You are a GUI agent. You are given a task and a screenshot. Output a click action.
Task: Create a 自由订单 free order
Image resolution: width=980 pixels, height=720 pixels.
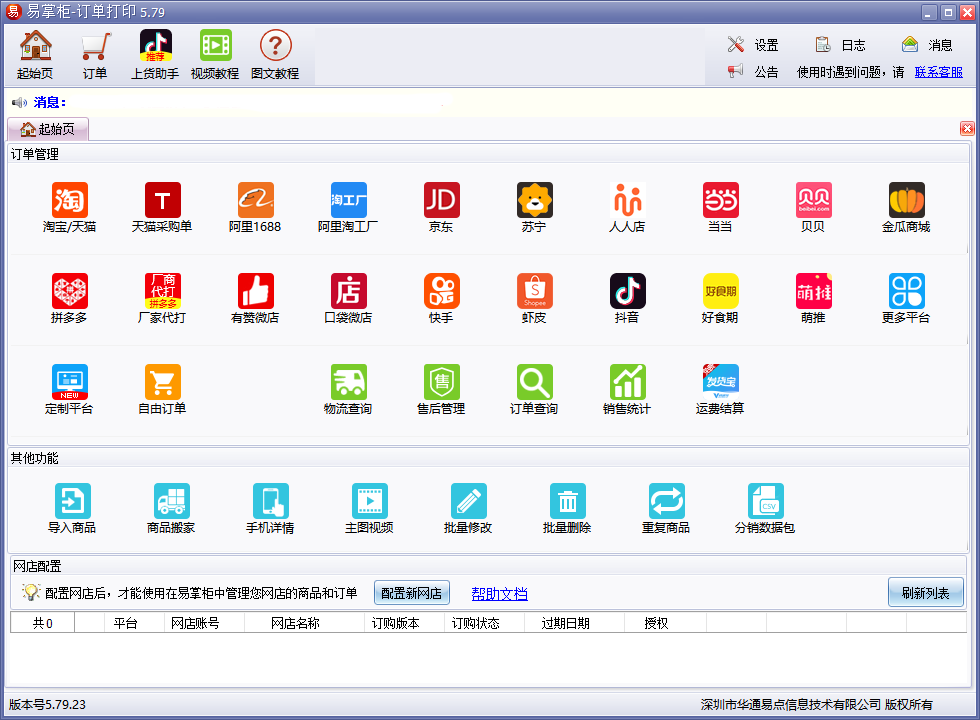point(162,389)
